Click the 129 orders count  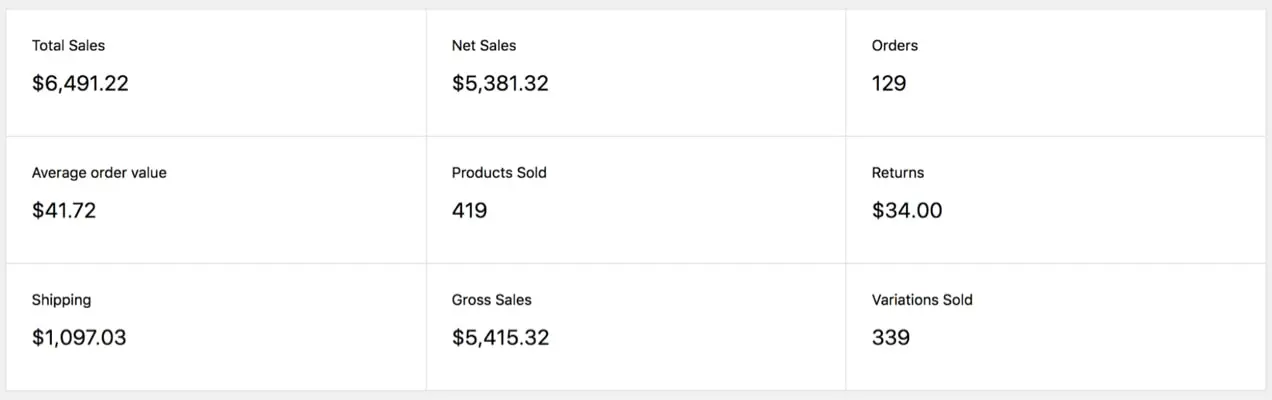point(889,84)
